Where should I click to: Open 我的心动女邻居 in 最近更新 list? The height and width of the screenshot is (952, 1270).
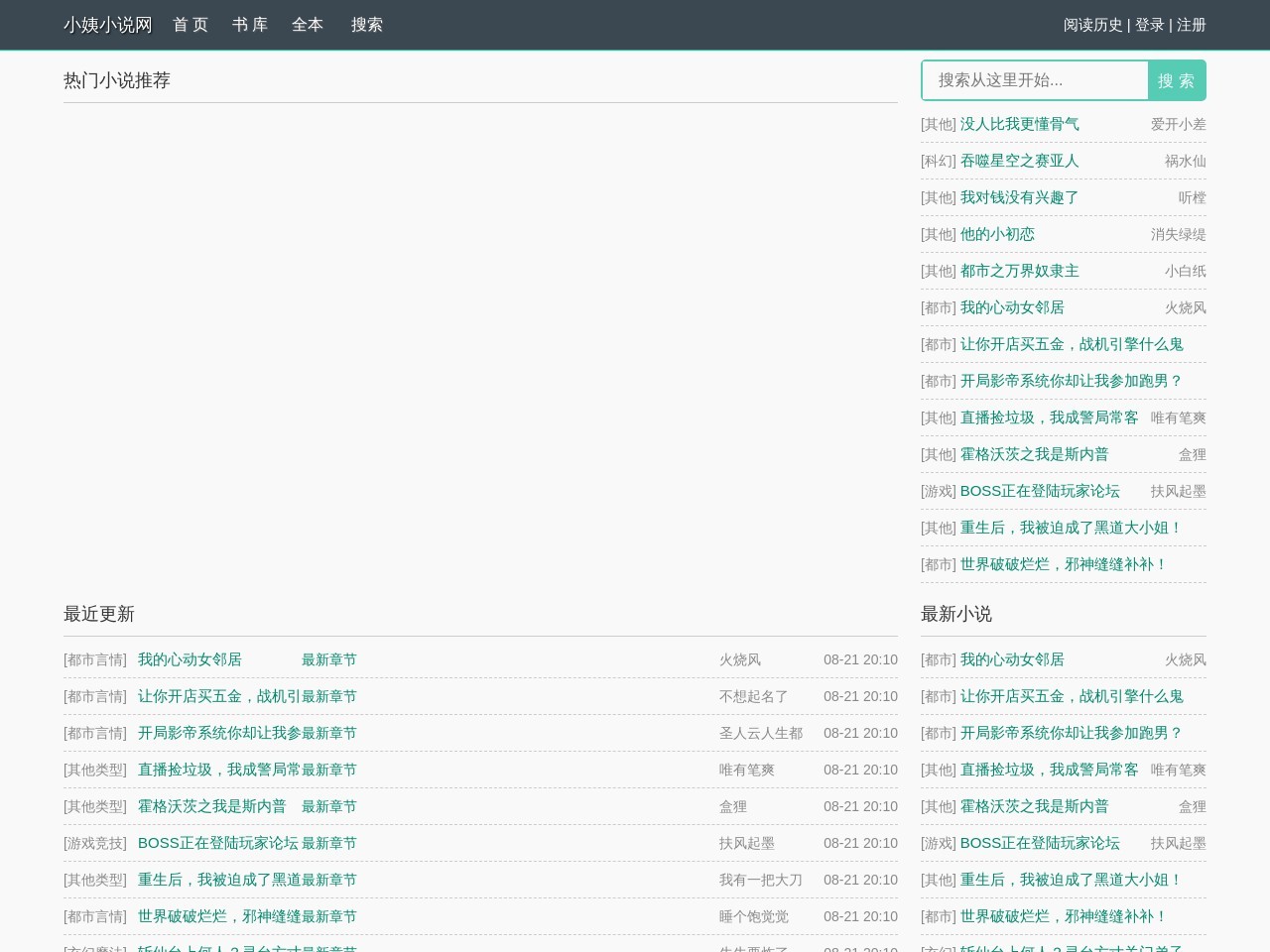[190, 659]
